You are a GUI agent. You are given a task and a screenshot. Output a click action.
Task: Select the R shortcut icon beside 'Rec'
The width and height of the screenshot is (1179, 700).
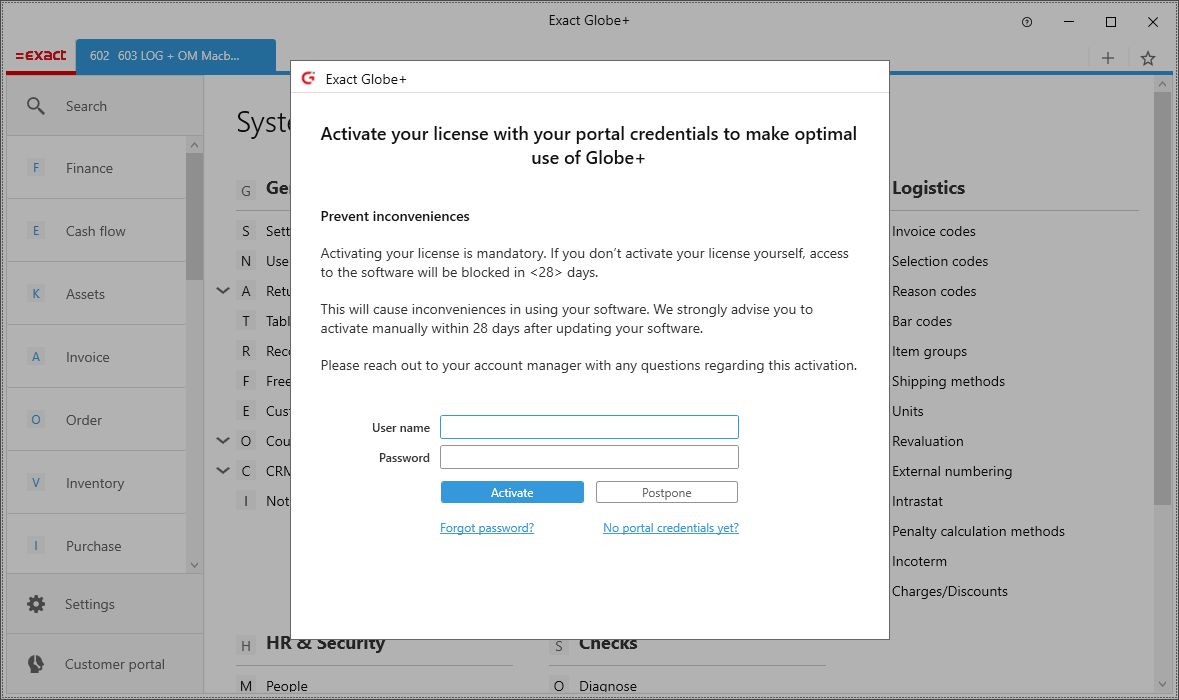246,351
